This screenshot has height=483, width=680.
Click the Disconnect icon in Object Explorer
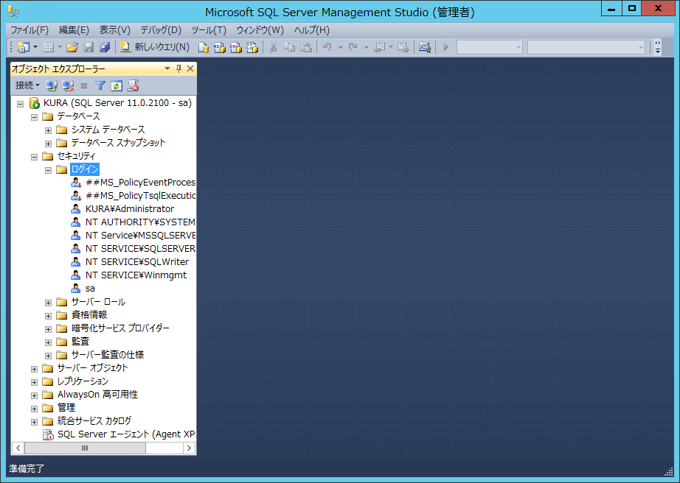pos(69,86)
